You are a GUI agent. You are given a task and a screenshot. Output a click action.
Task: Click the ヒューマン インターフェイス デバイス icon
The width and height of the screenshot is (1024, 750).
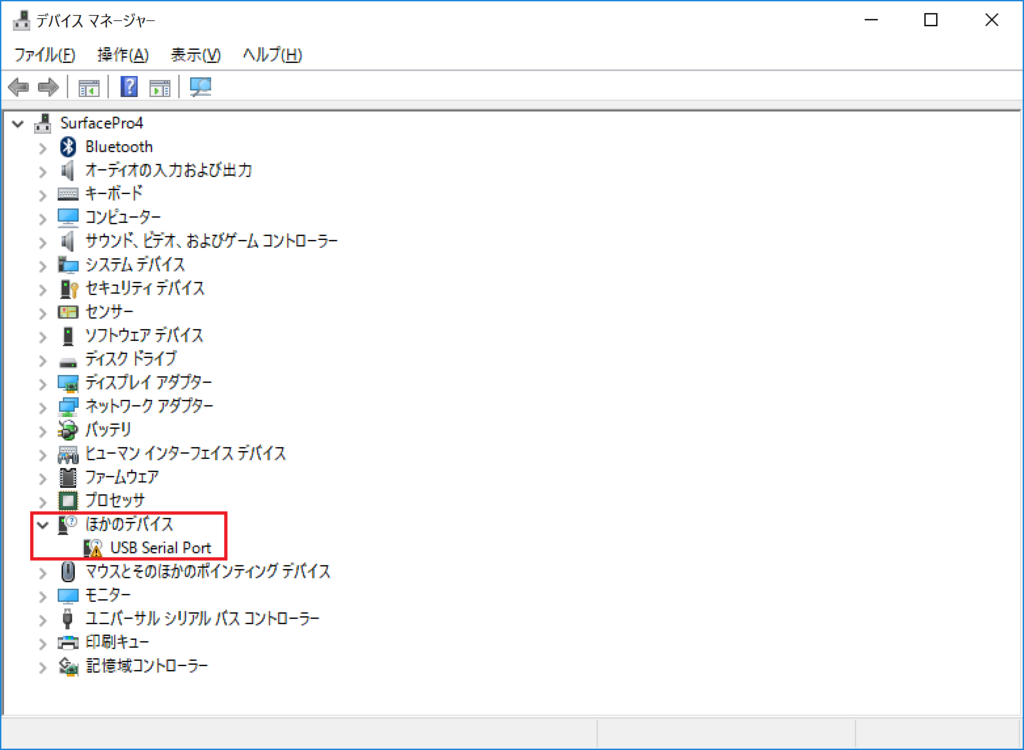pyautogui.click(x=68, y=454)
